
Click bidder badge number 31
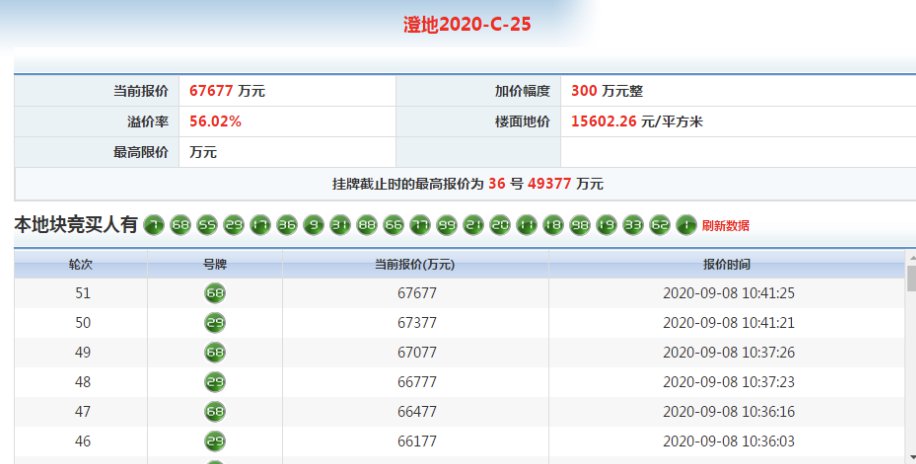point(340,225)
